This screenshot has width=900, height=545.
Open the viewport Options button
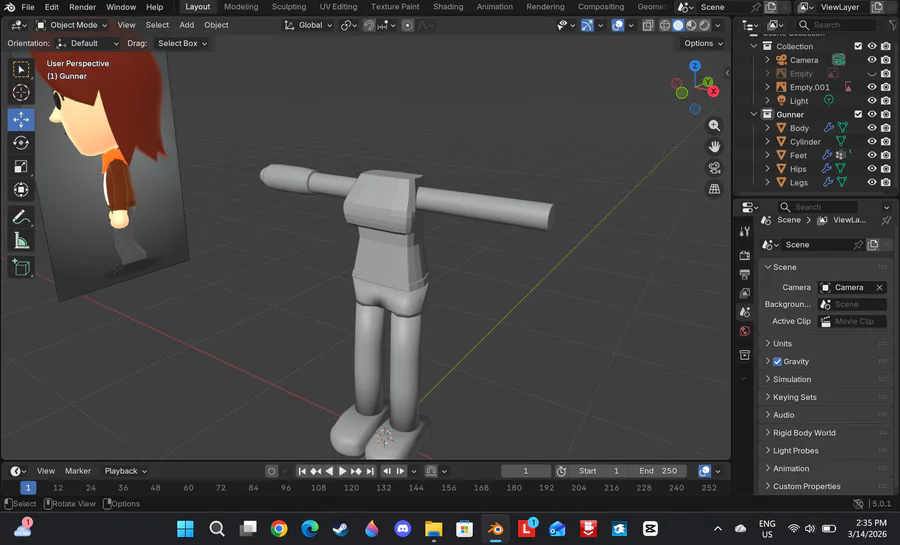pyautogui.click(x=702, y=43)
